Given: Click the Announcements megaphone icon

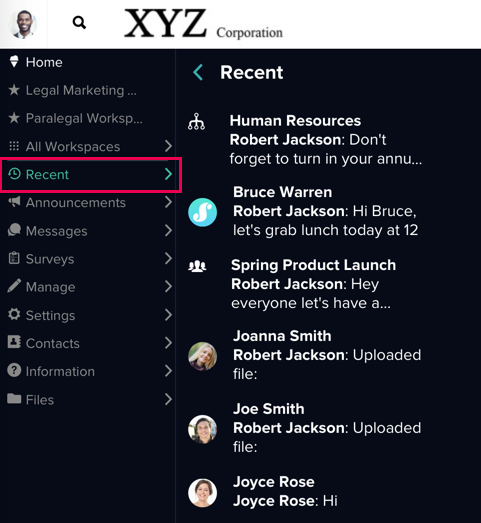Looking at the screenshot, I should [x=14, y=202].
